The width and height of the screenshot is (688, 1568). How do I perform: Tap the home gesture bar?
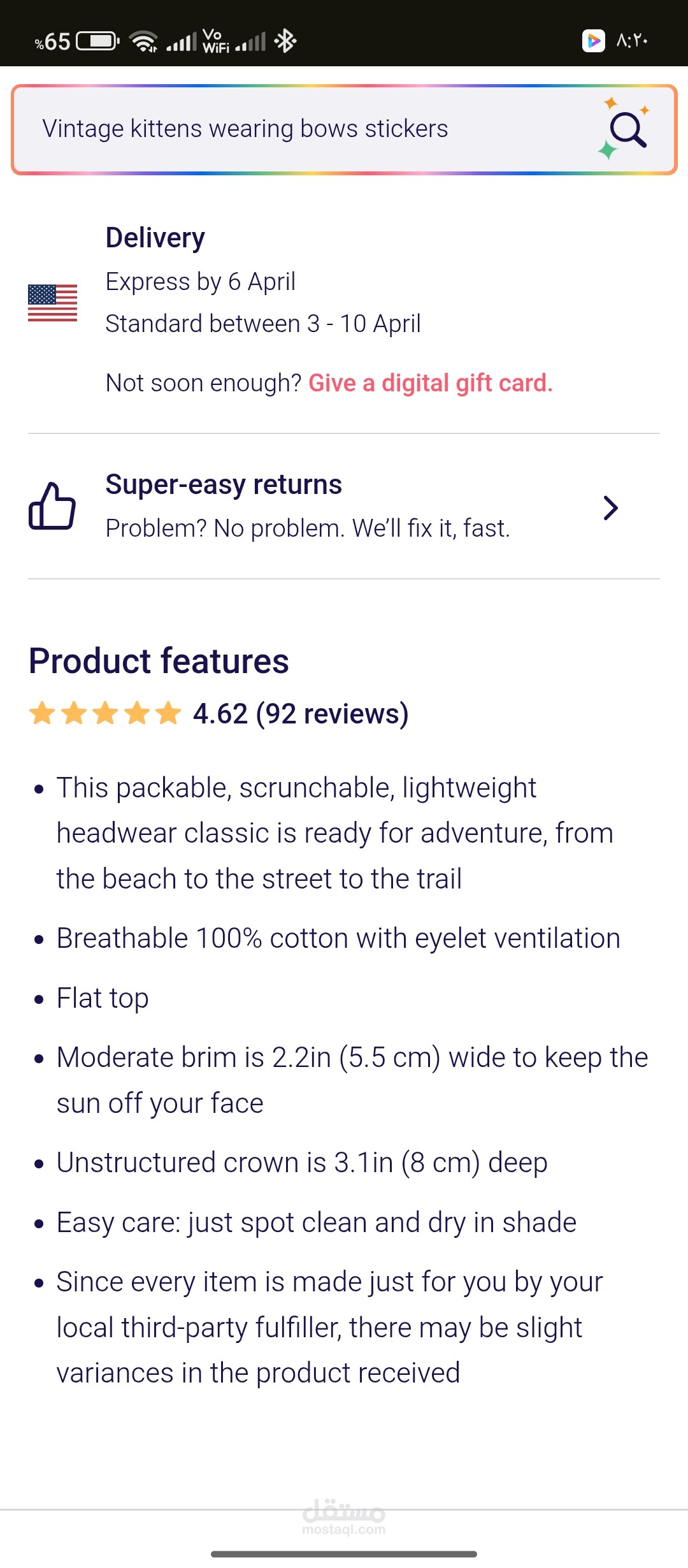coord(344,1554)
